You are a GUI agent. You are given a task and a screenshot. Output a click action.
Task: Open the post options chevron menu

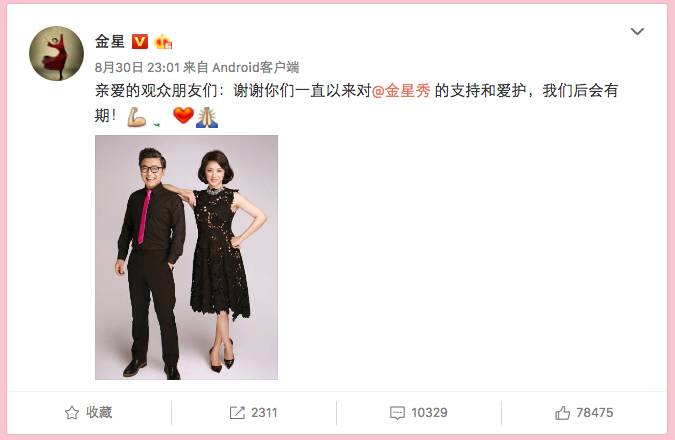(x=637, y=31)
